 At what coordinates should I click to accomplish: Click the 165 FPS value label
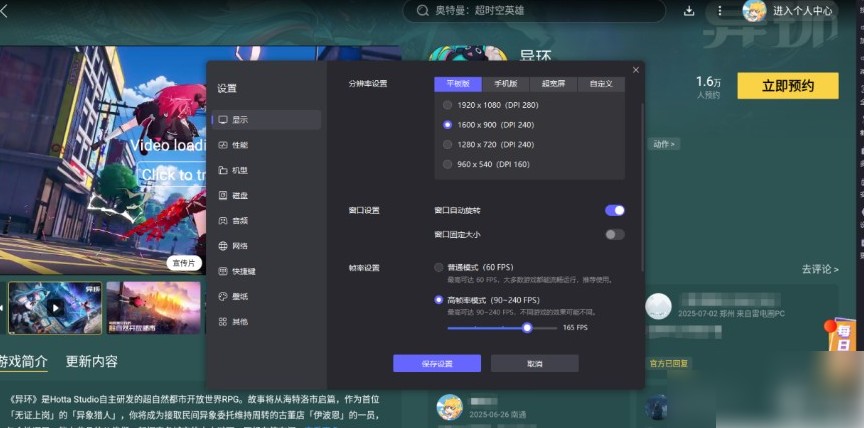point(575,328)
